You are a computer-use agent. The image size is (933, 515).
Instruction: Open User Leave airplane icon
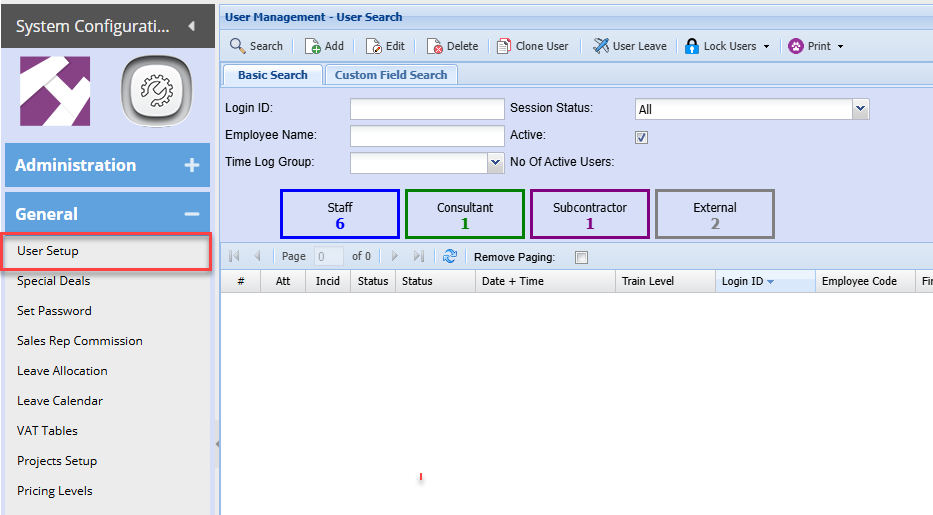[x=601, y=46]
